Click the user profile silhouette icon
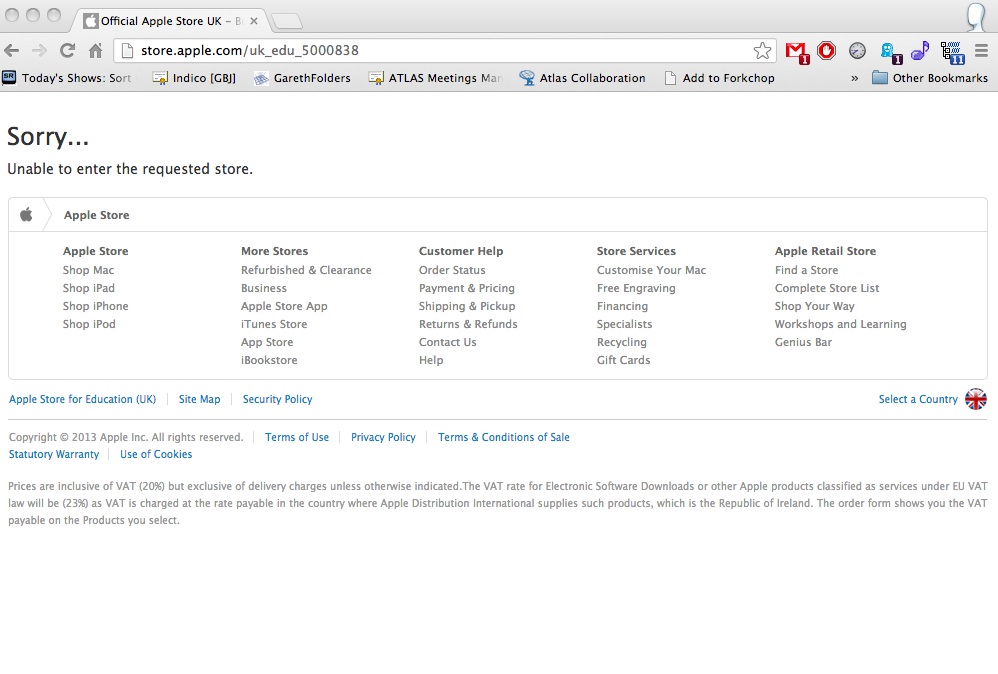Screen dimensions: 998x674 (x=976, y=17)
